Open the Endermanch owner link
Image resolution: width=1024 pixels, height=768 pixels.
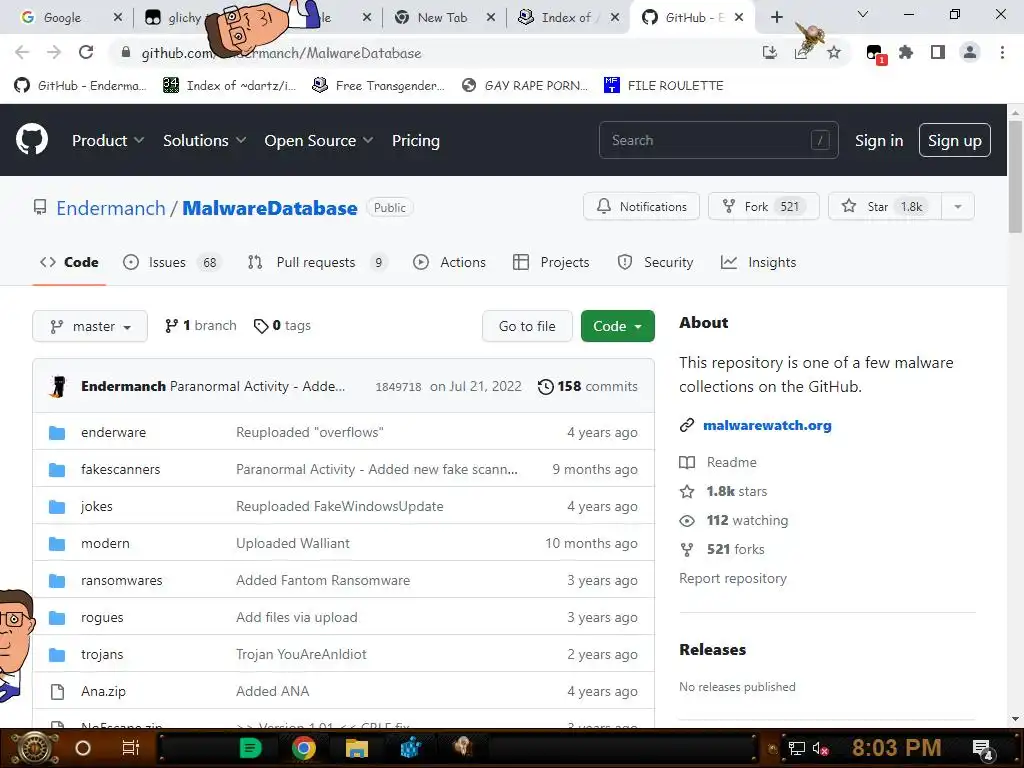pyautogui.click(x=110, y=208)
